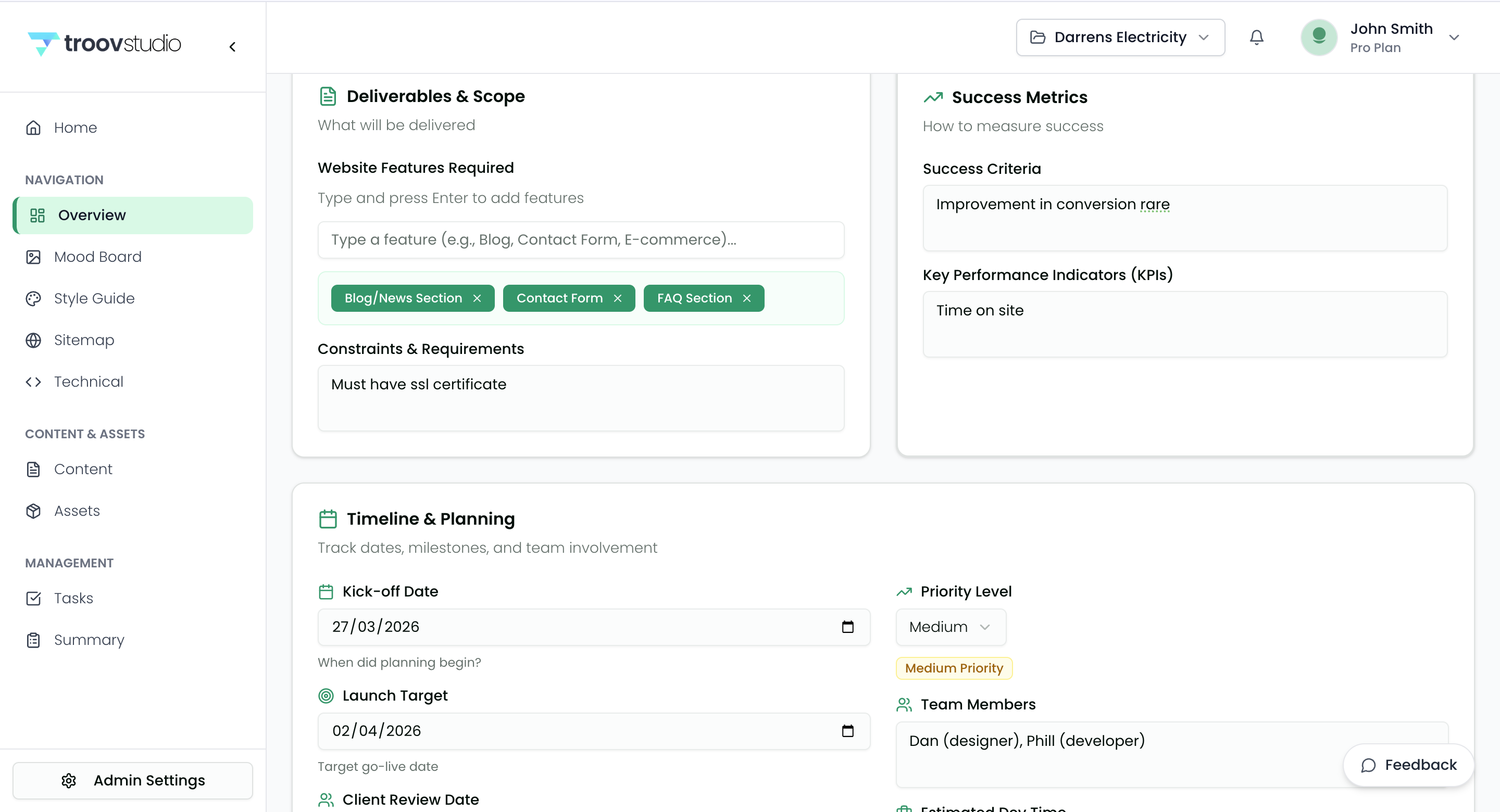Open Admin Settings

(x=133, y=780)
